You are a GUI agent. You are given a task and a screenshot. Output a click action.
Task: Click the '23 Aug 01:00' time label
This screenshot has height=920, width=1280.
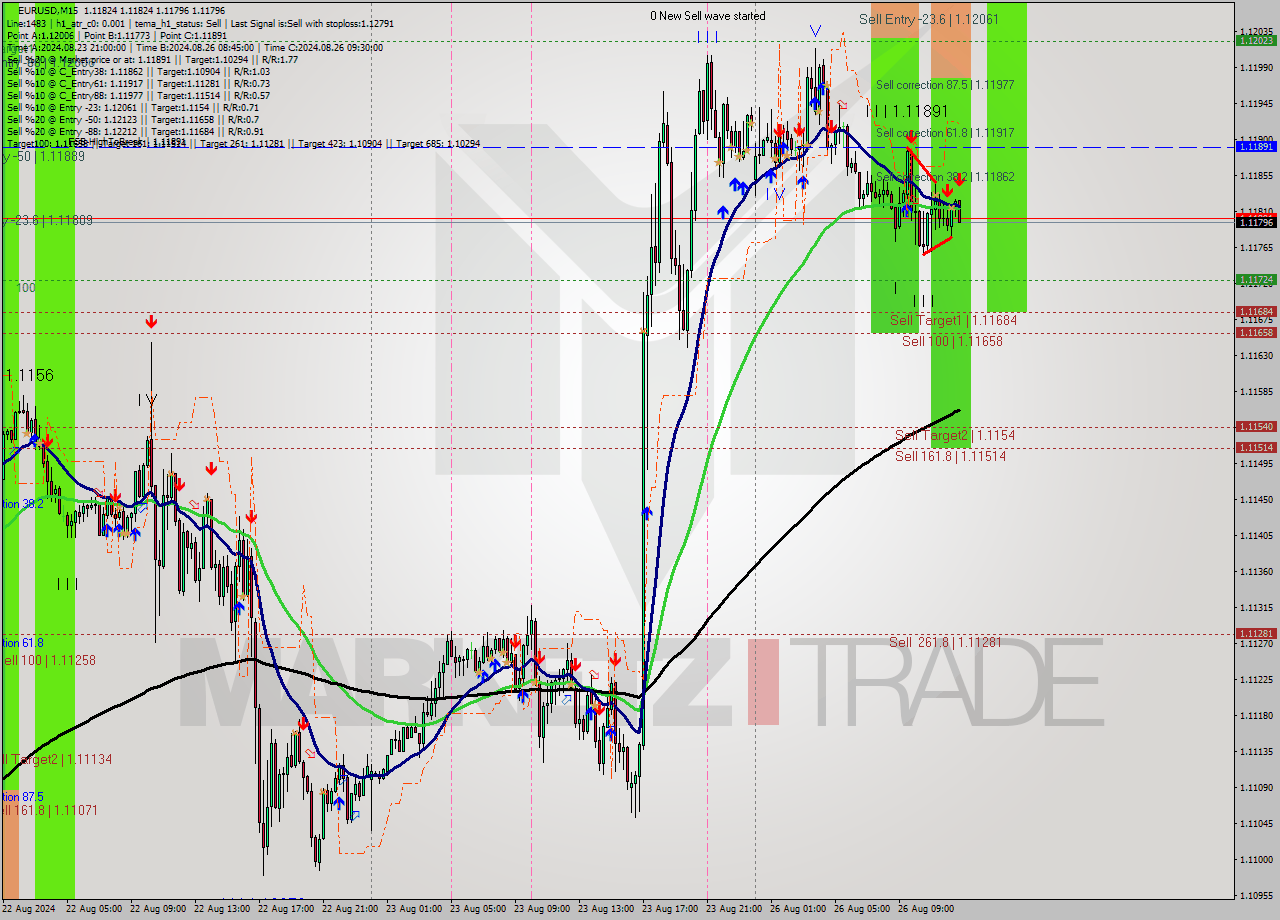pyautogui.click(x=414, y=909)
